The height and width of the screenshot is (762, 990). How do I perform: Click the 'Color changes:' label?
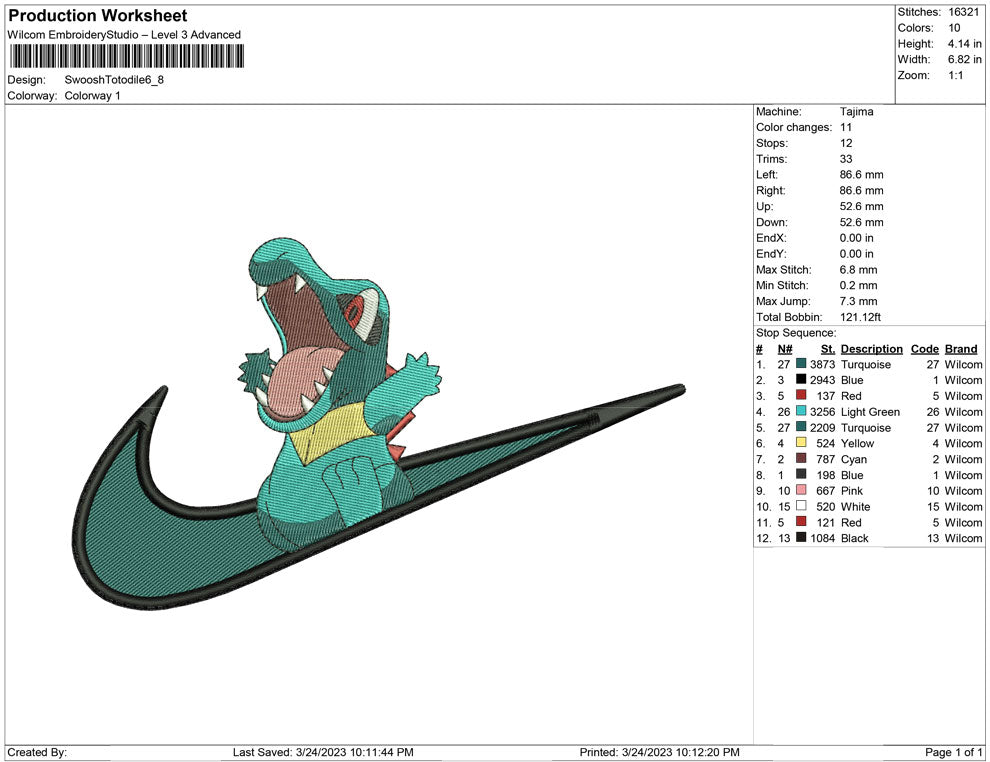[794, 127]
